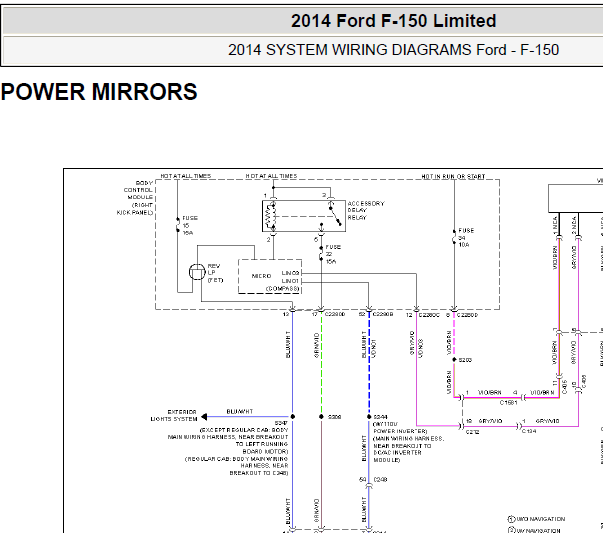
Task: Click the 'C1581' connector label
Action: [508, 403]
